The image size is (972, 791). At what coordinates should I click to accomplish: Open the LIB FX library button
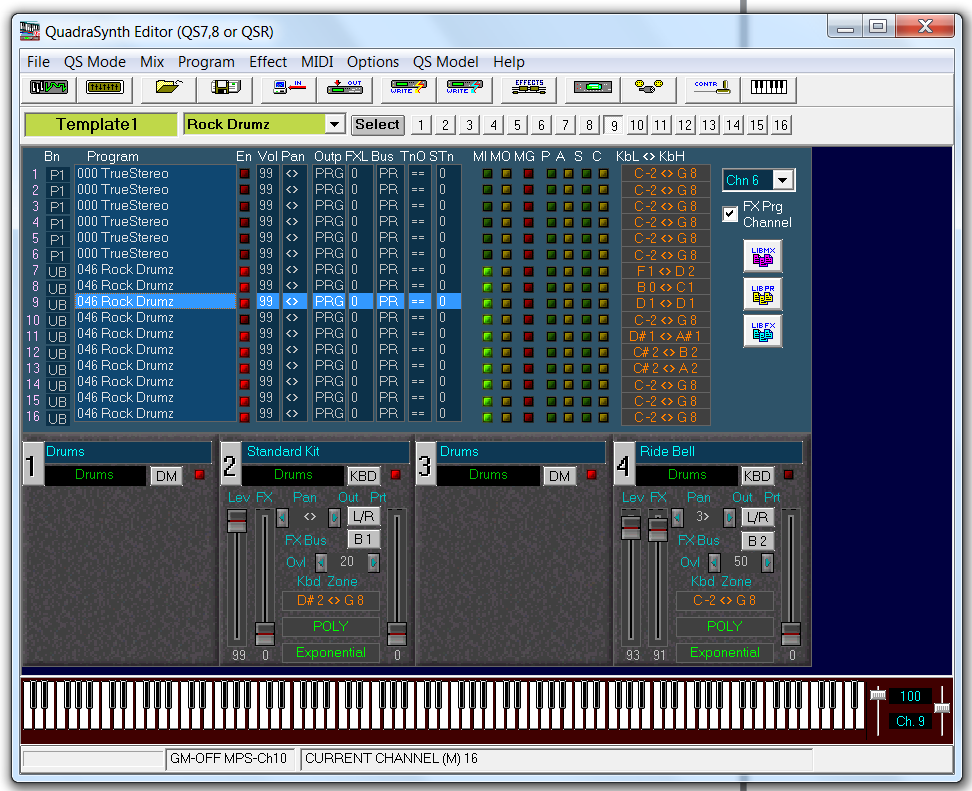[763, 331]
